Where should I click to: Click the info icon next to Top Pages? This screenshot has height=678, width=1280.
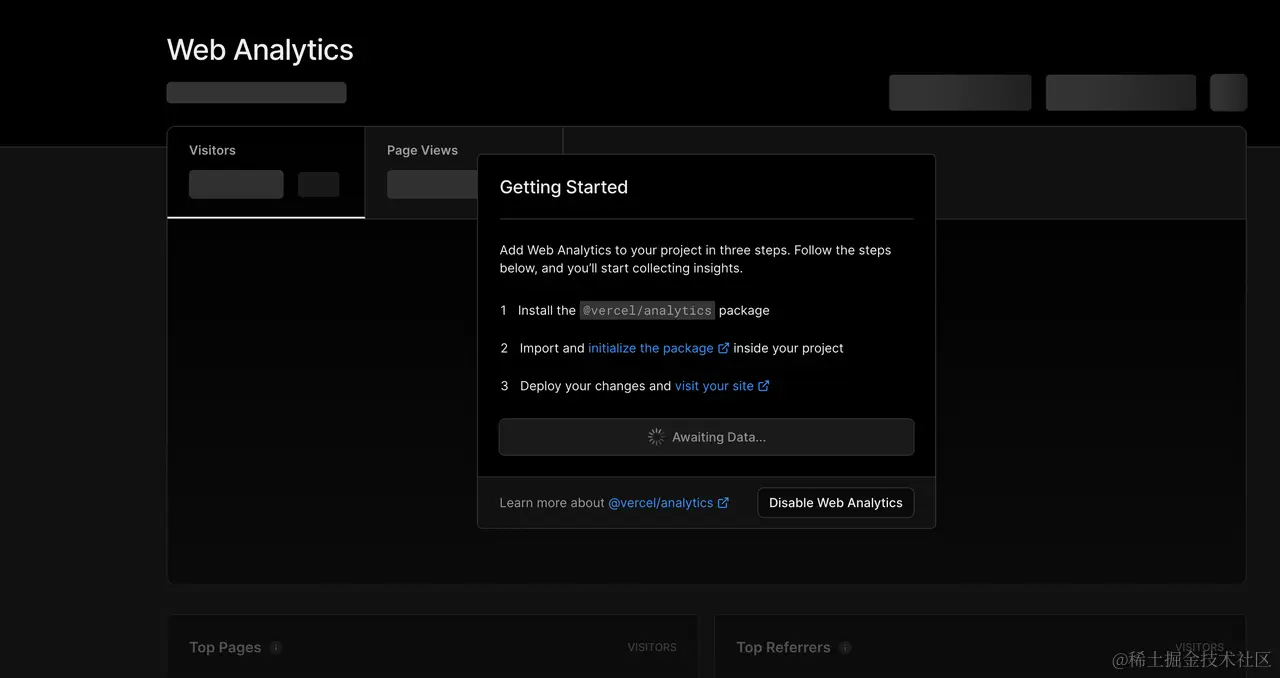[276, 647]
